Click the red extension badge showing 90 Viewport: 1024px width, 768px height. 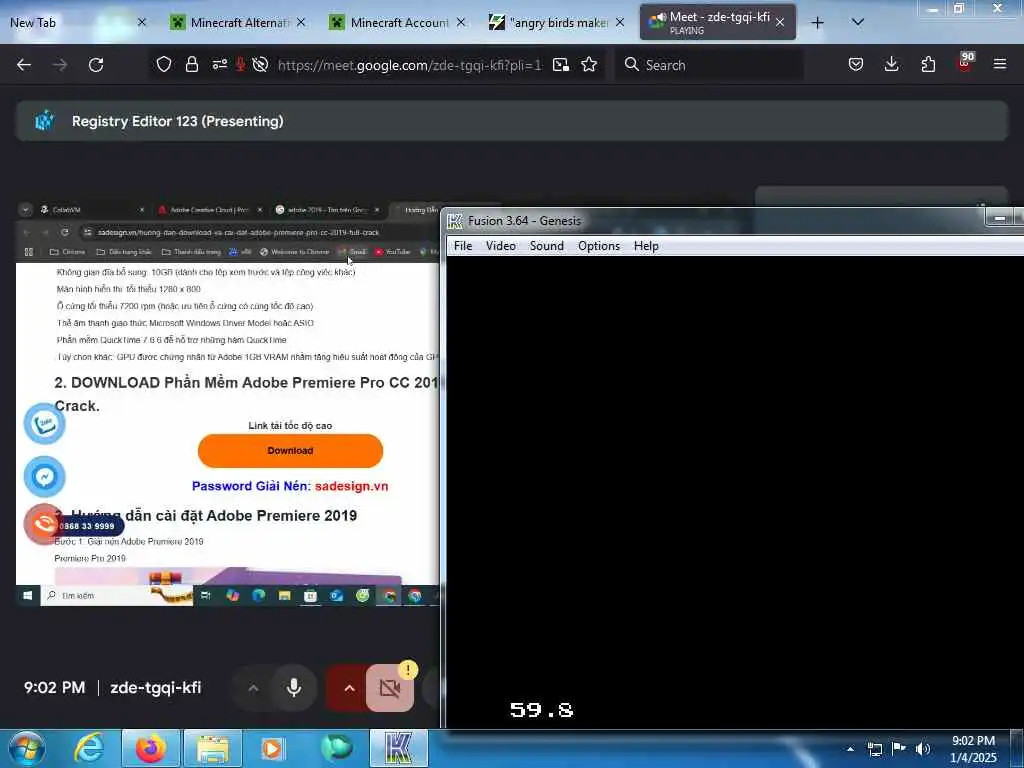coord(965,62)
